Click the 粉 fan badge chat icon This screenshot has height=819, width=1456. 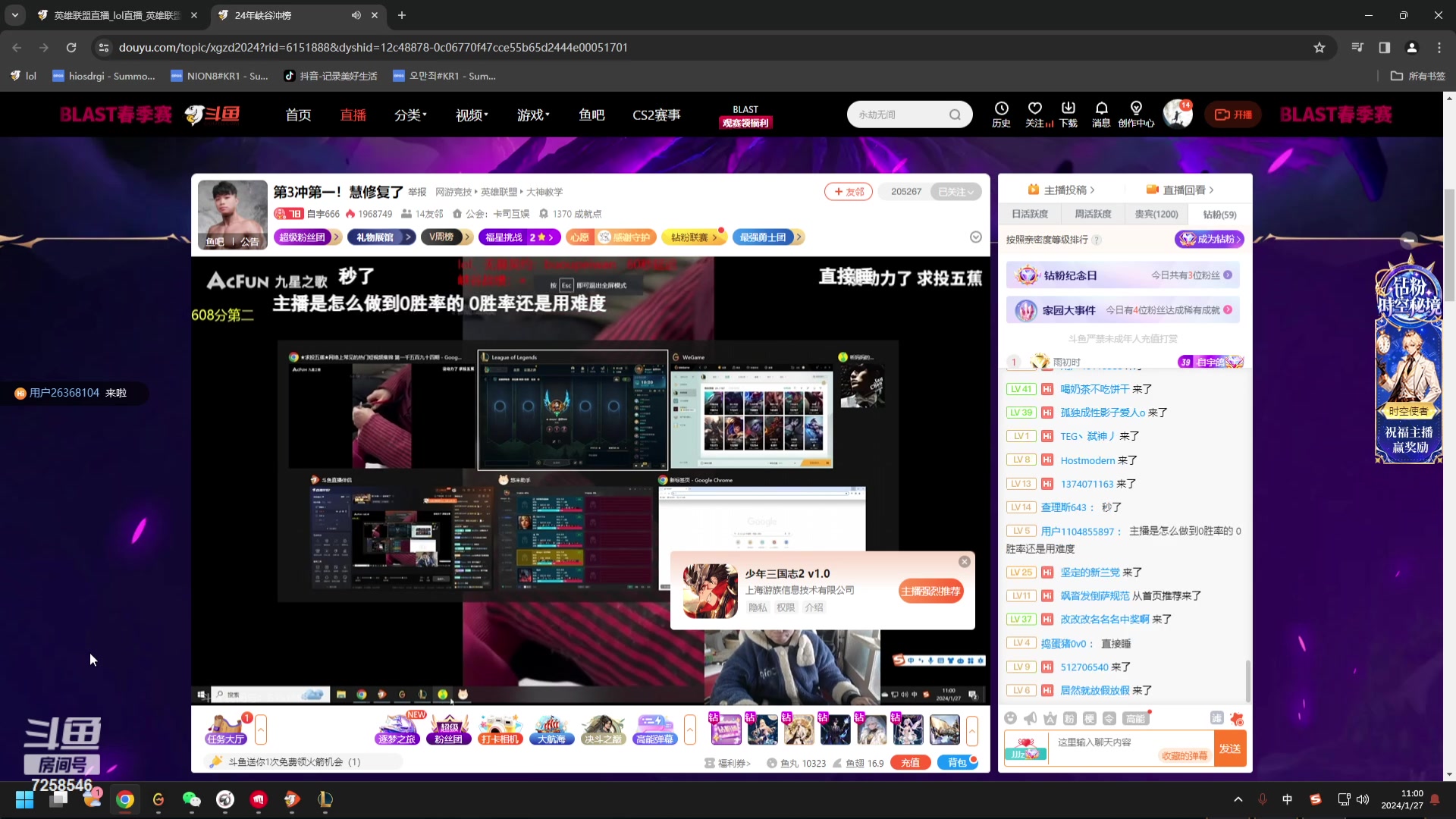1069,718
